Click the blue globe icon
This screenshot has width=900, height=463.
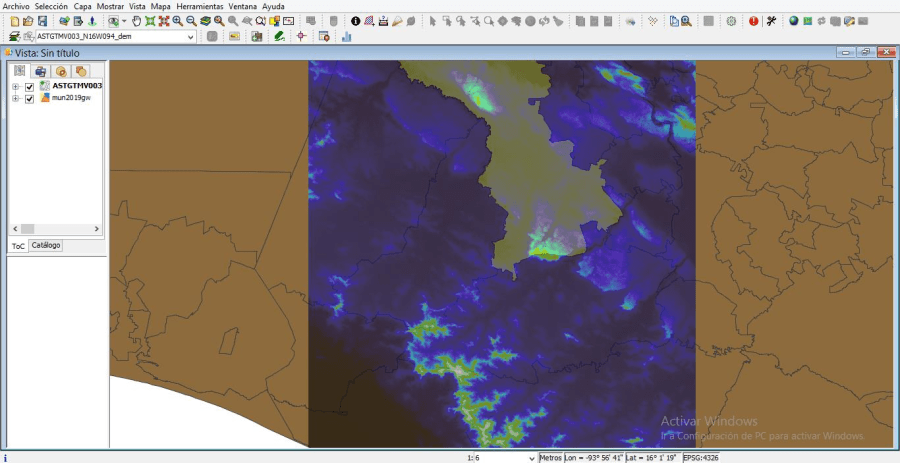(794, 21)
